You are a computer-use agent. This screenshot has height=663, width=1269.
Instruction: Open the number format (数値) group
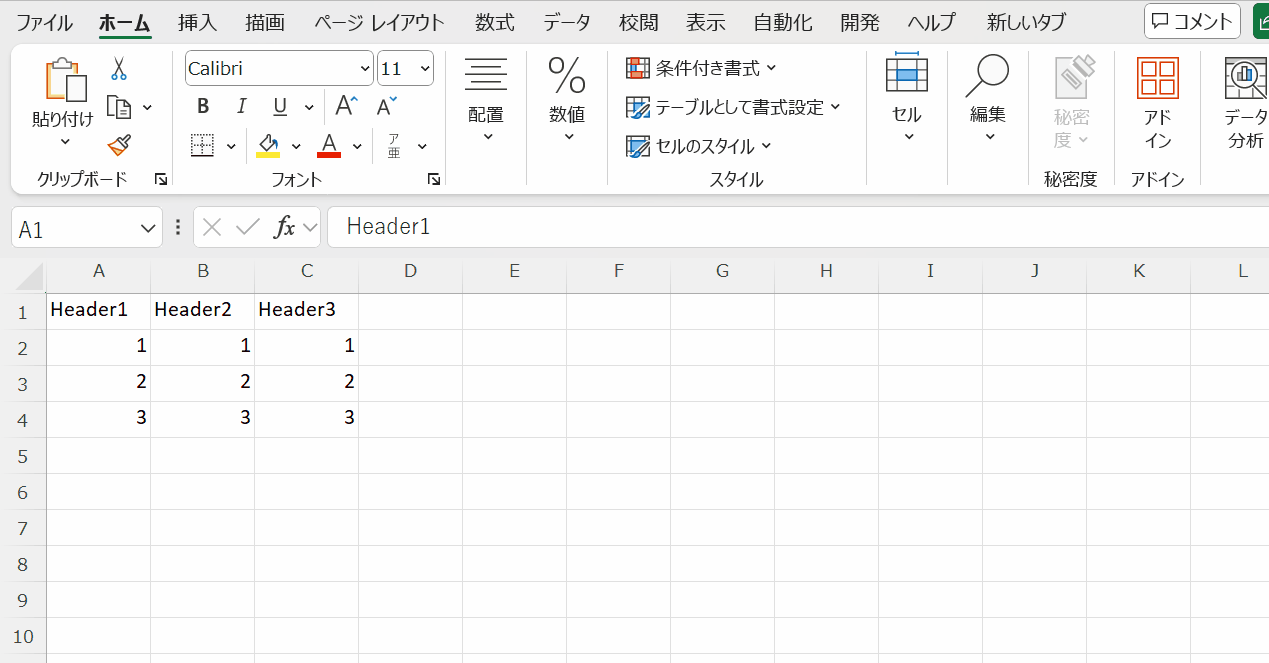567,100
